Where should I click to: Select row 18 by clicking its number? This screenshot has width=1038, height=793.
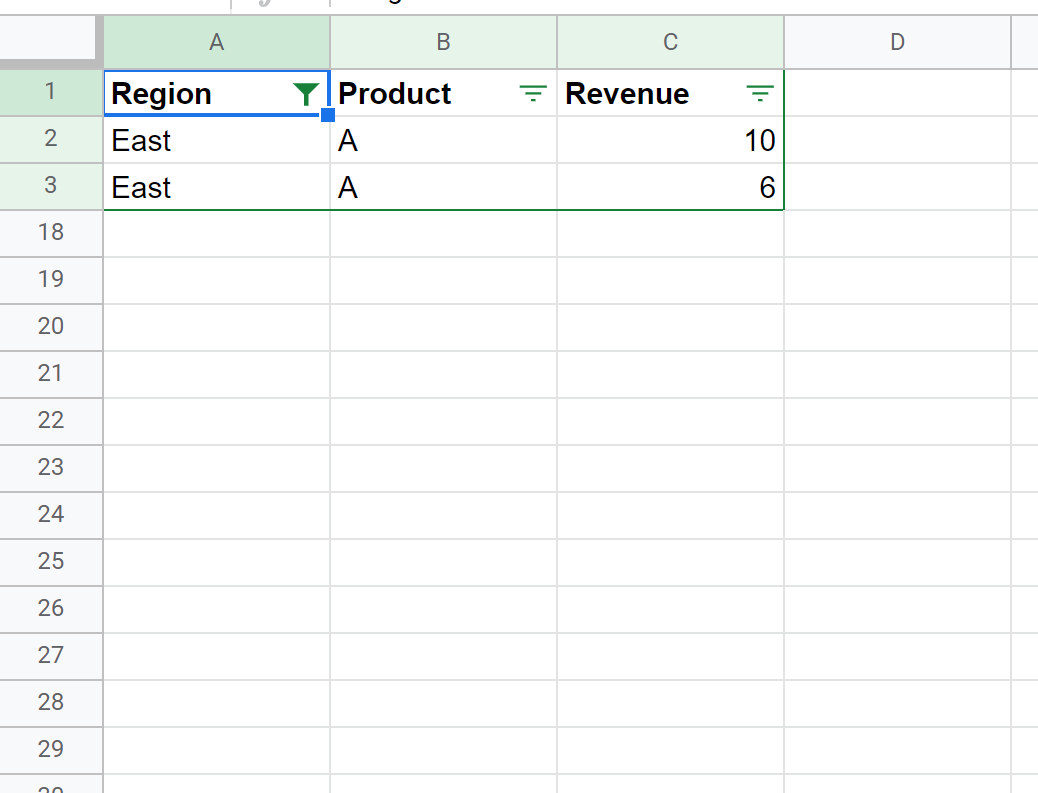click(51, 232)
